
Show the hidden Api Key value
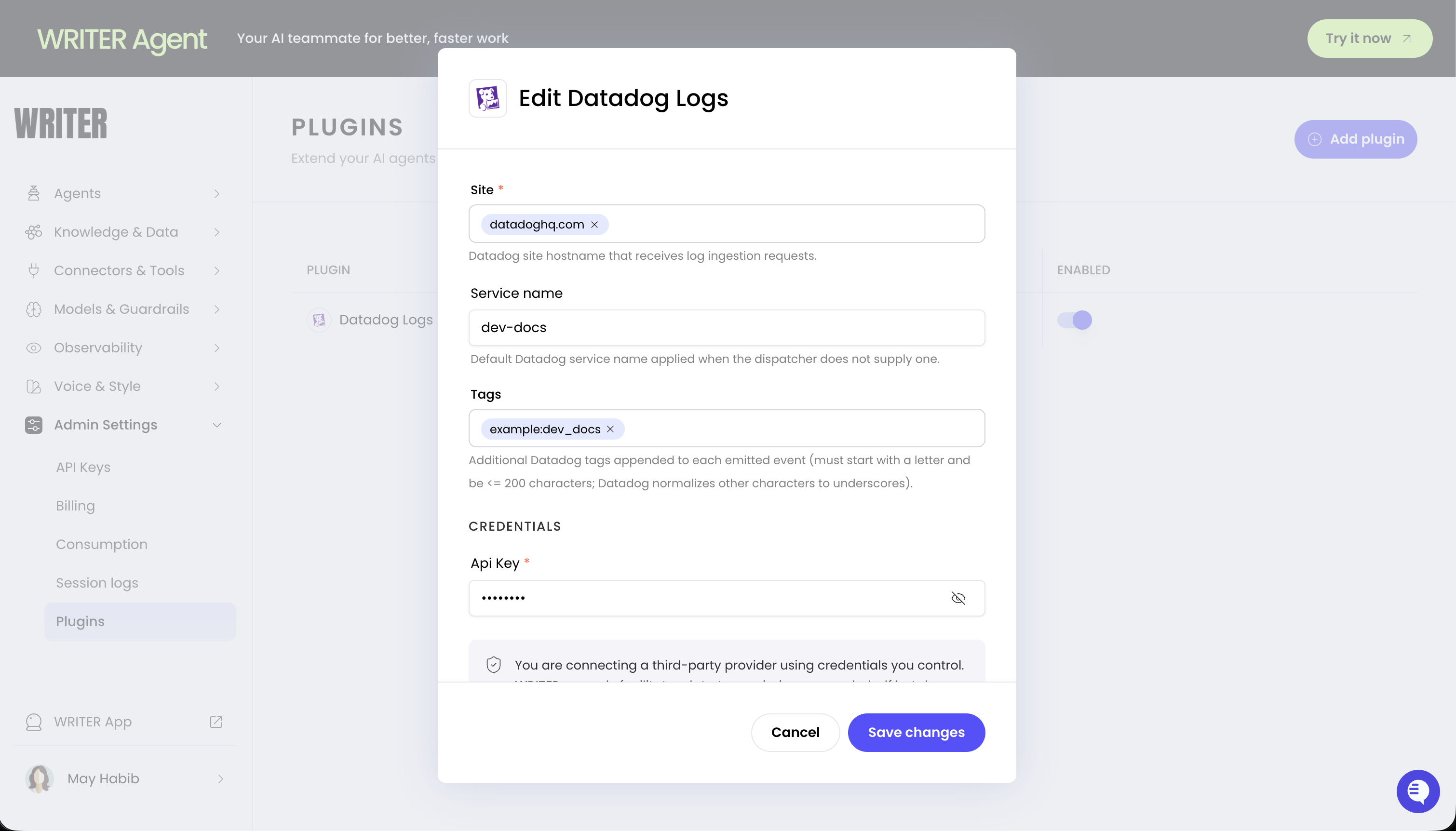tap(958, 598)
